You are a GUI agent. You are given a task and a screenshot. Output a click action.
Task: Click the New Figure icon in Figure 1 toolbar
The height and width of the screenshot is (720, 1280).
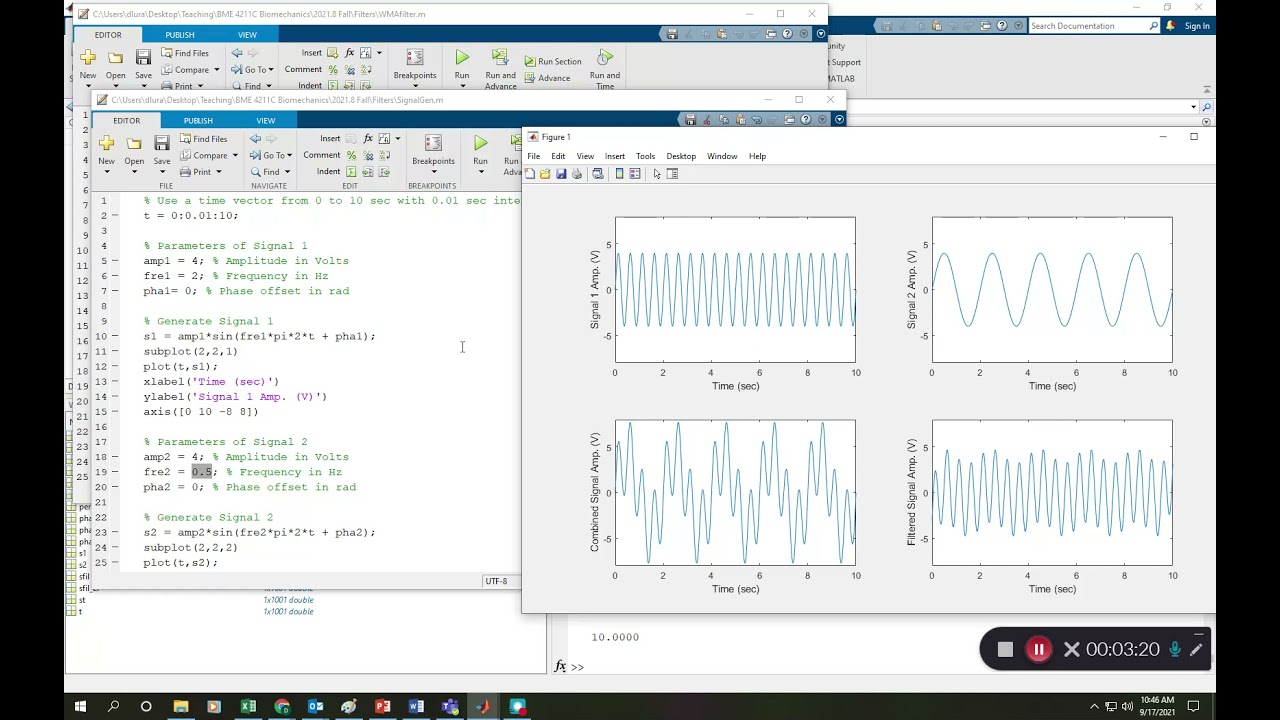529,174
